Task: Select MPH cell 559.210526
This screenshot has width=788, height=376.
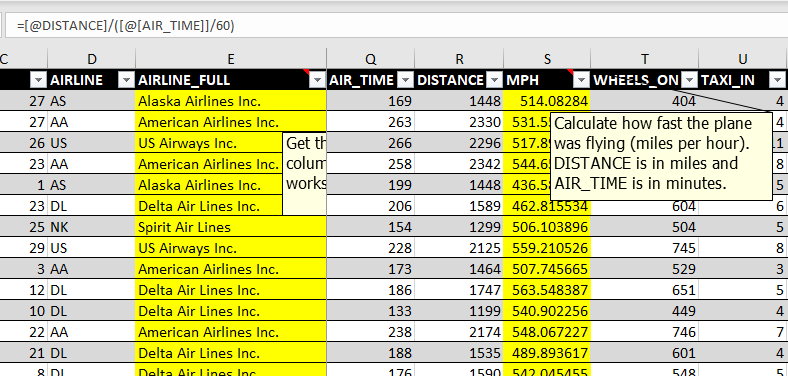Action: (x=547, y=248)
